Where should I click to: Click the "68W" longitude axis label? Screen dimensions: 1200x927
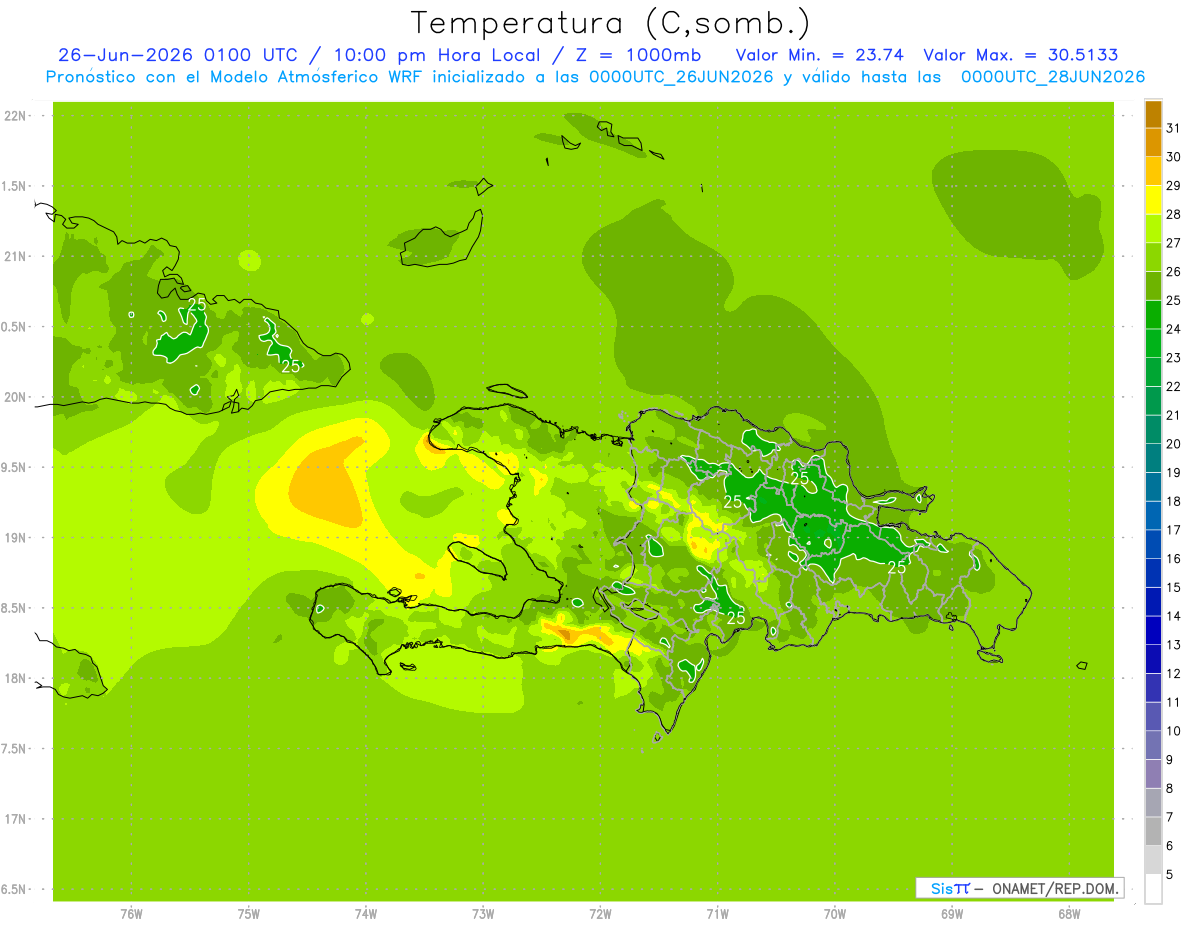click(1069, 914)
